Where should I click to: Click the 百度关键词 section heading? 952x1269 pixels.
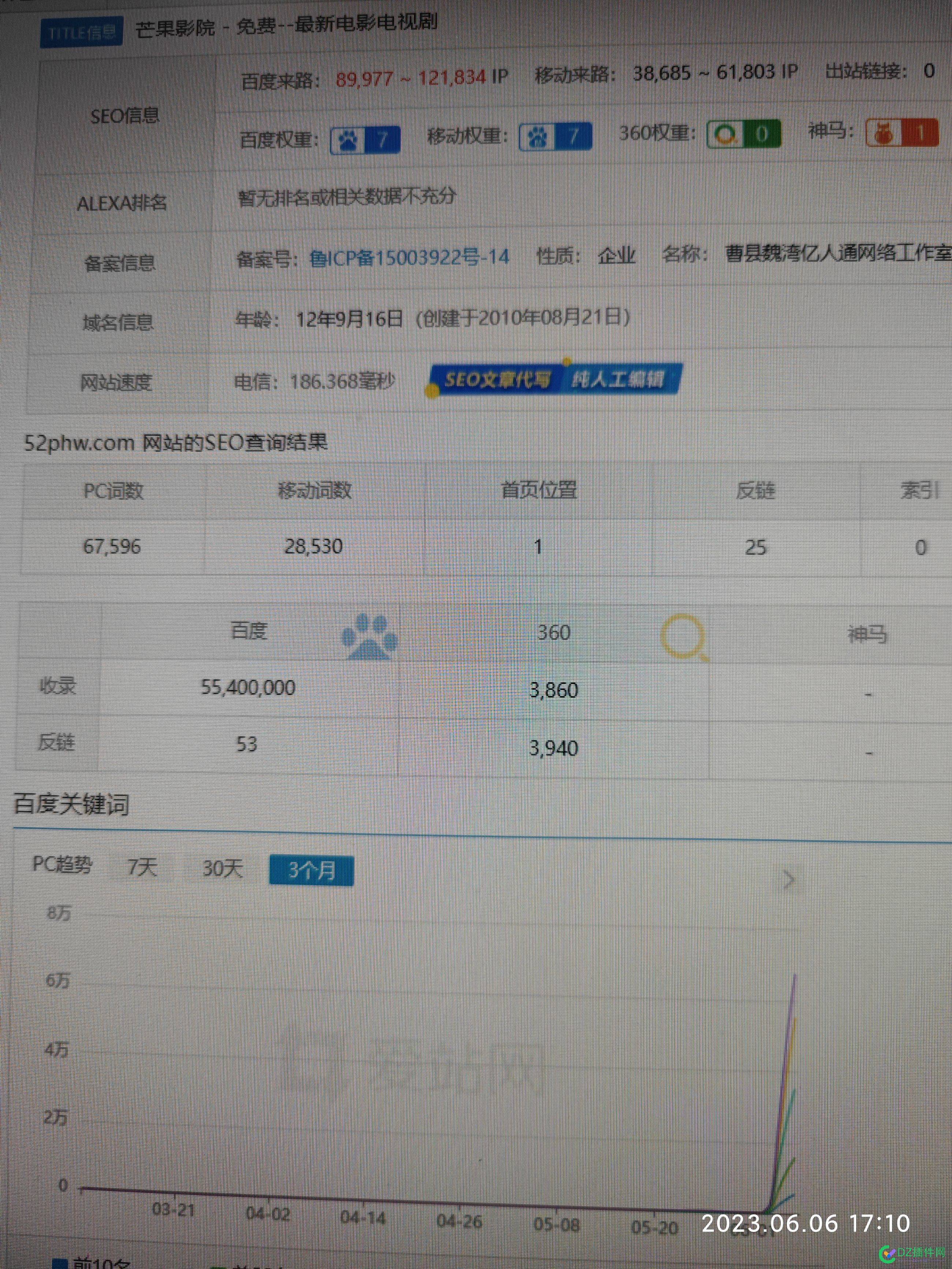(72, 804)
